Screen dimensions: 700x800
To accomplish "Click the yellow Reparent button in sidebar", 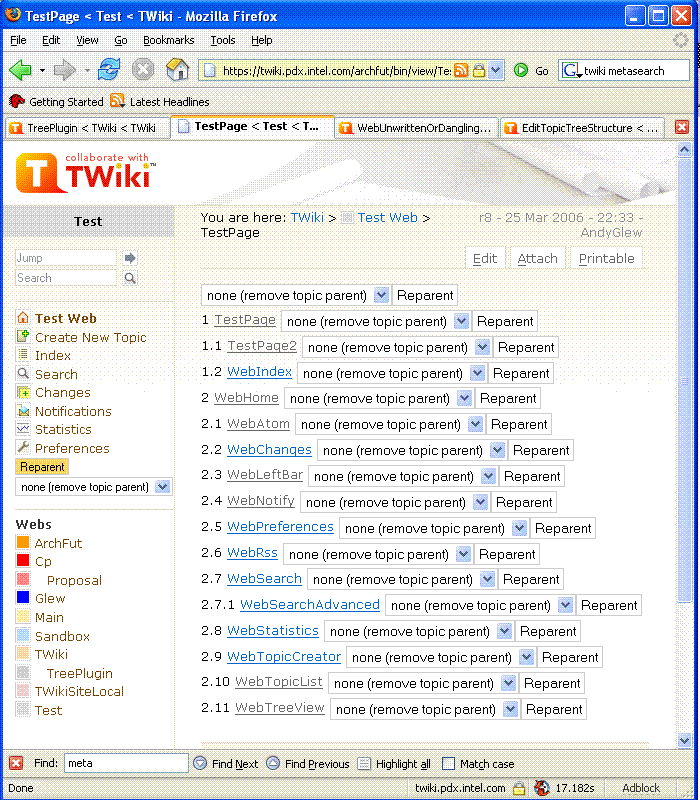I will click(42, 467).
